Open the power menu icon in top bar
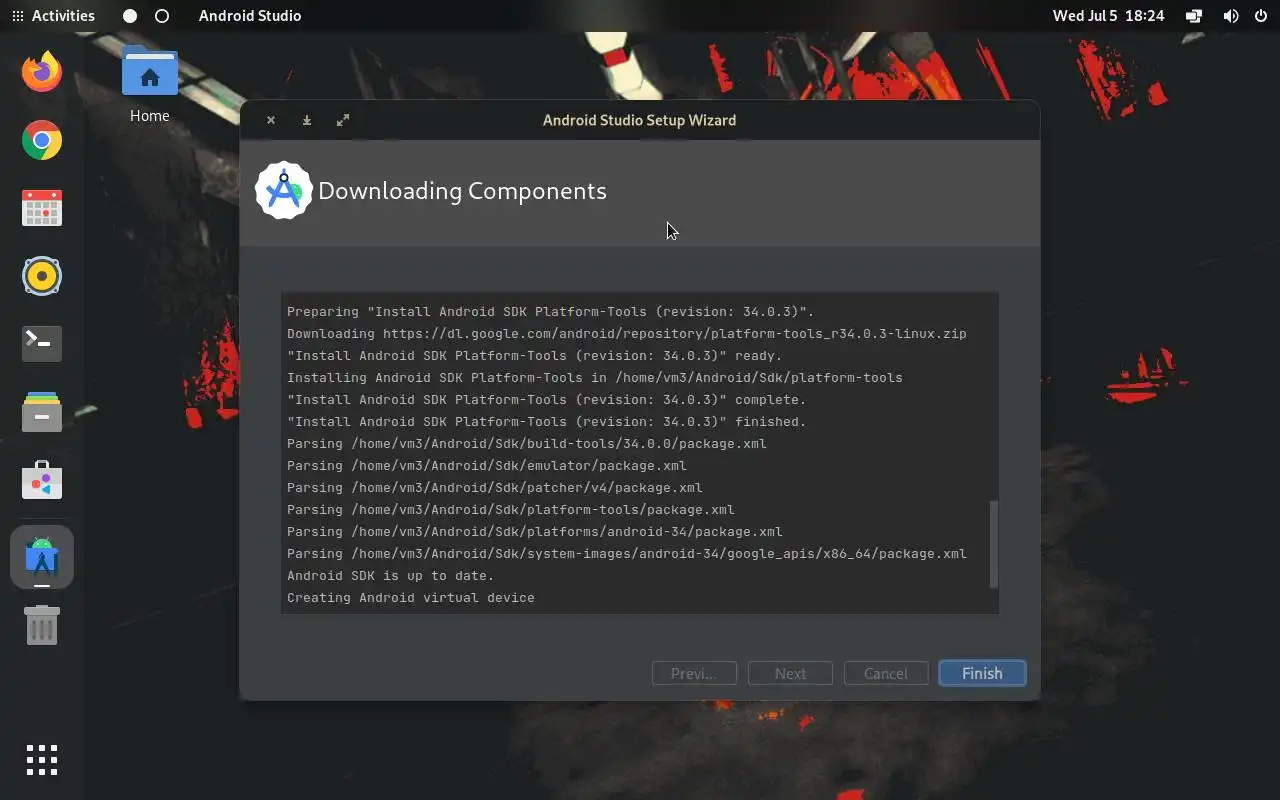 tap(1260, 16)
